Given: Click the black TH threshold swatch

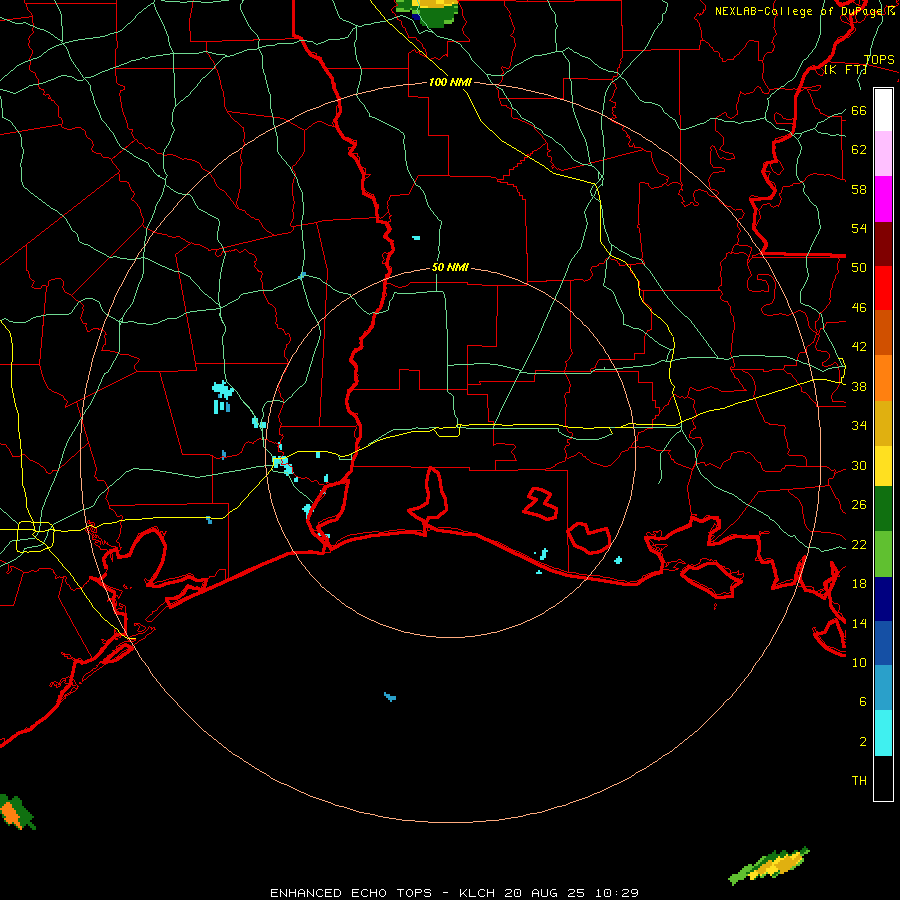Looking at the screenshot, I should [883, 778].
